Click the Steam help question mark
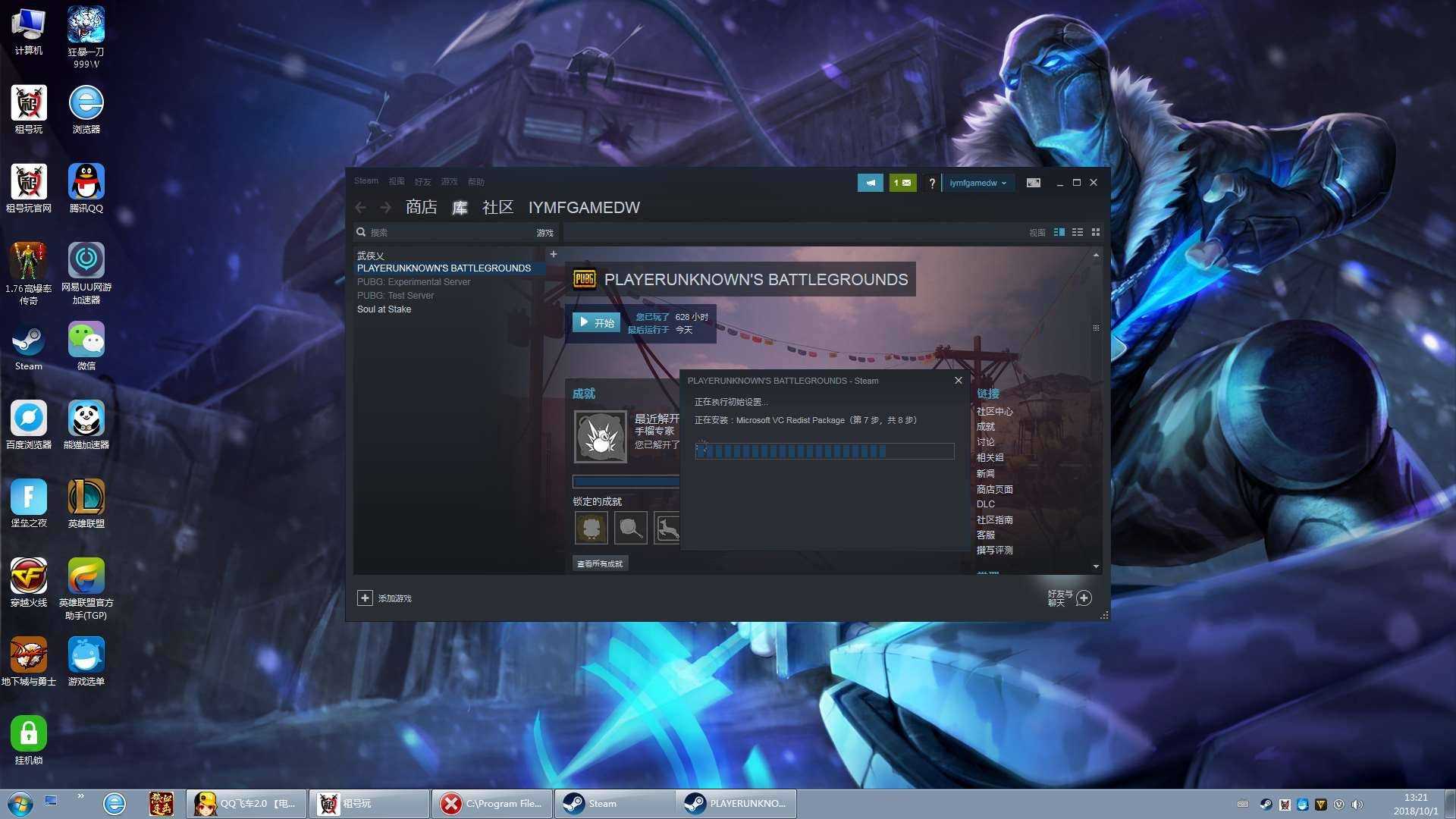This screenshot has width=1456, height=819. [x=932, y=183]
